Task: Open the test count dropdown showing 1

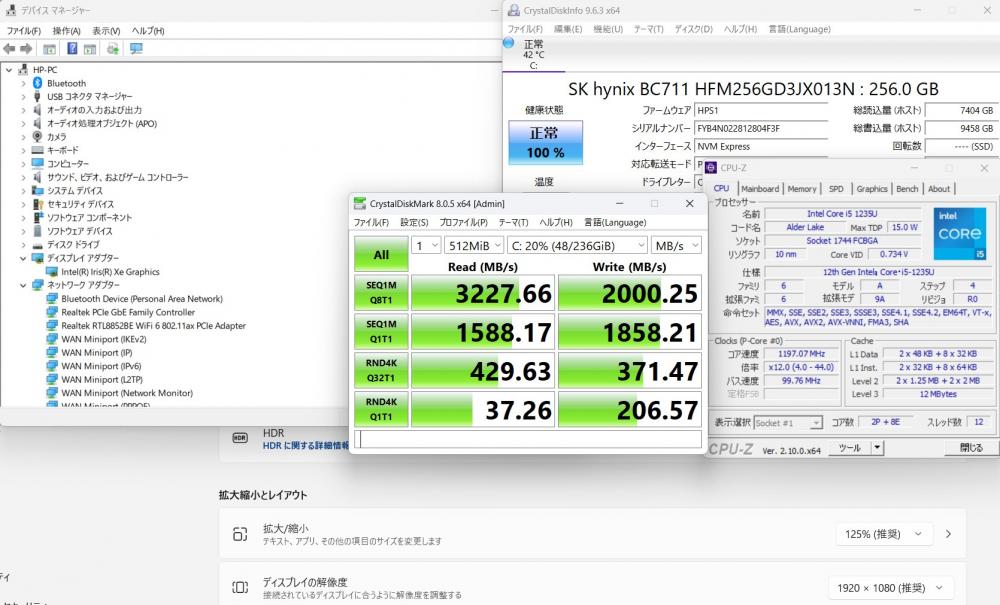Action: 426,245
